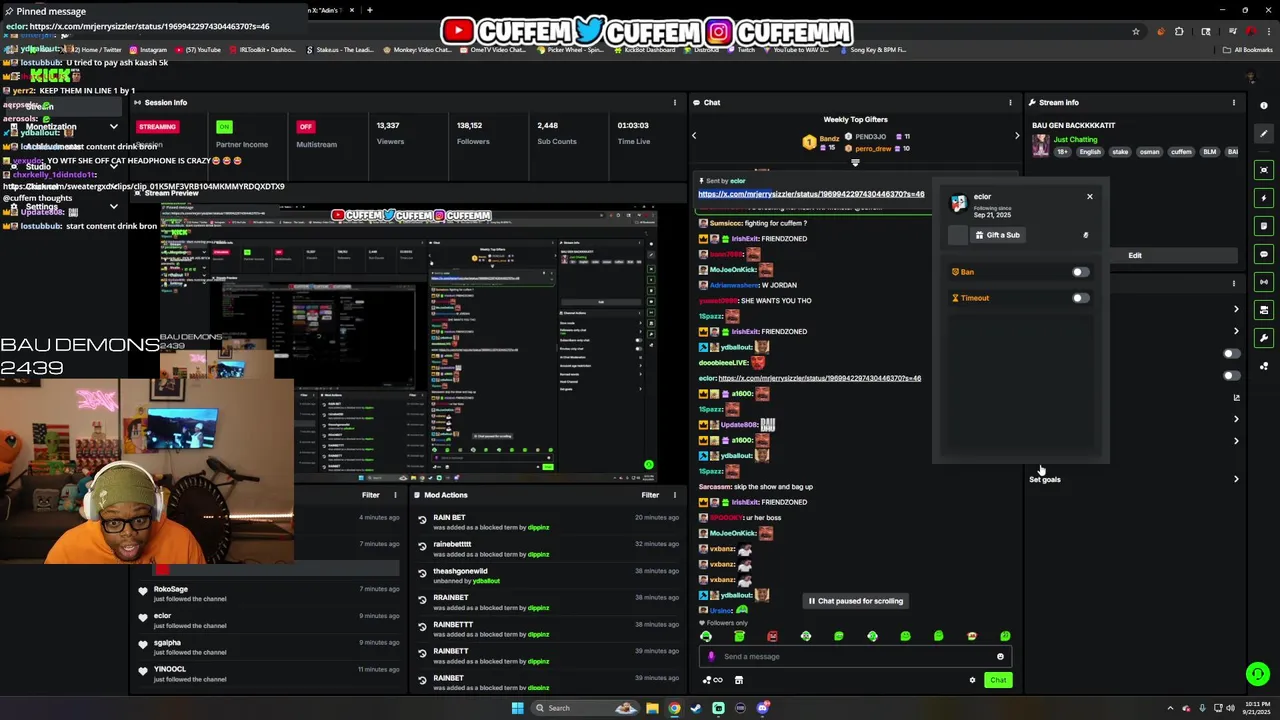Click the shop icon below message box
This screenshot has width=1280, height=720.
[739, 680]
